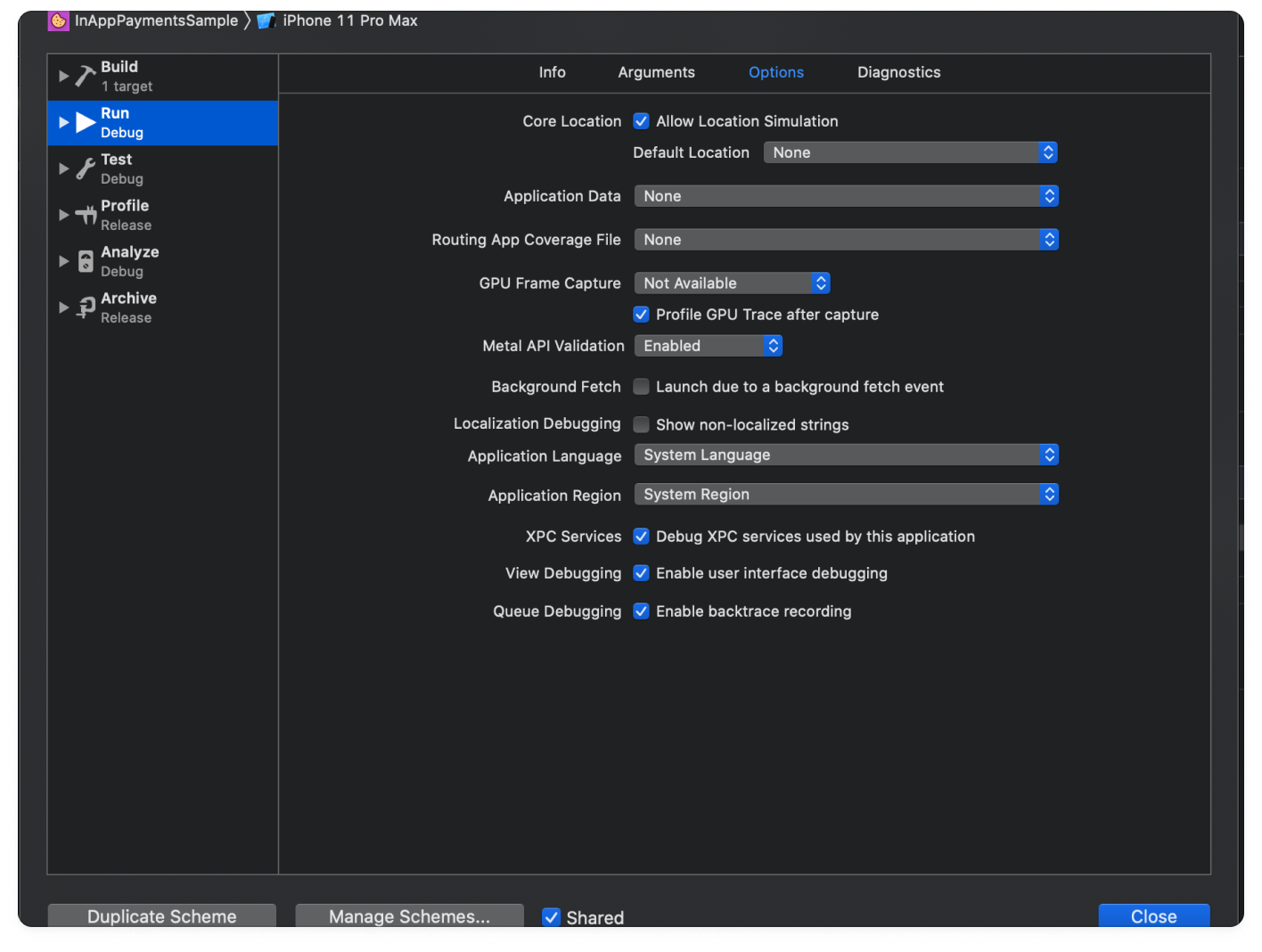Toggle Enable backtrace recording checkbox
Image resolution: width=1262 pixels, height=952 pixels.
click(641, 611)
